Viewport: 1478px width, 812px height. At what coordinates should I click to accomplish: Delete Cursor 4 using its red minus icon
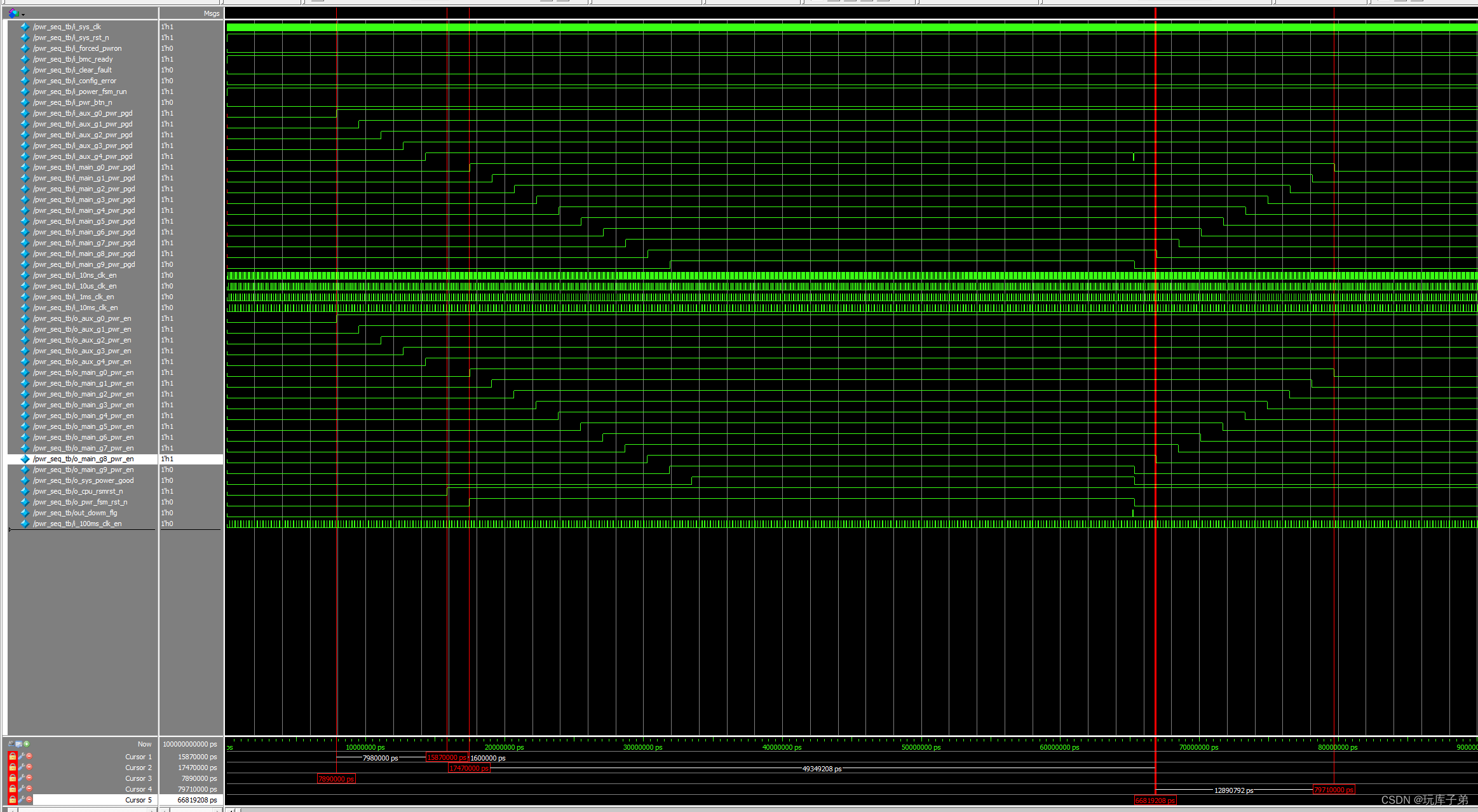tap(29, 789)
